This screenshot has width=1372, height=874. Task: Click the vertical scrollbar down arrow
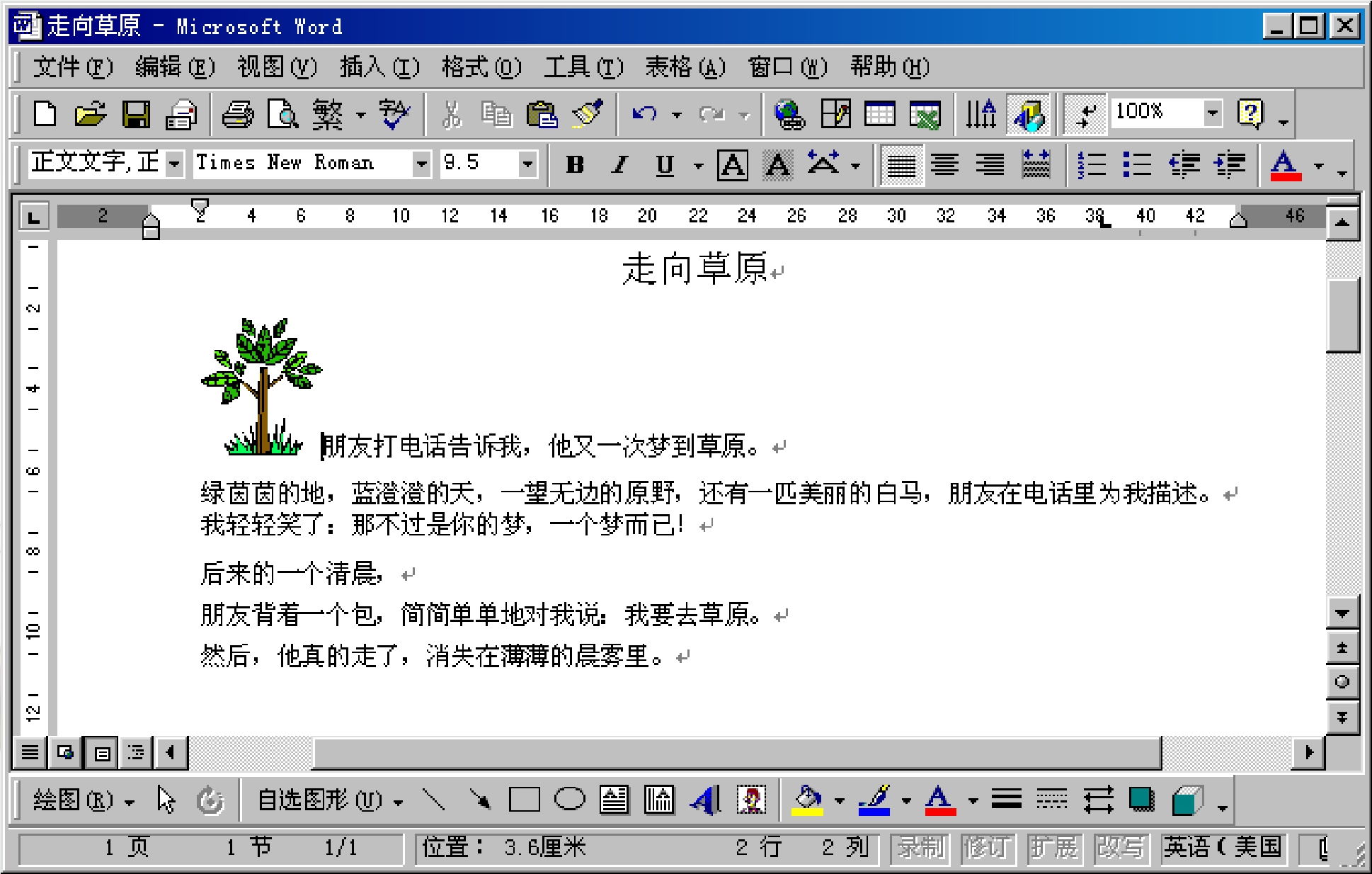[x=1342, y=614]
